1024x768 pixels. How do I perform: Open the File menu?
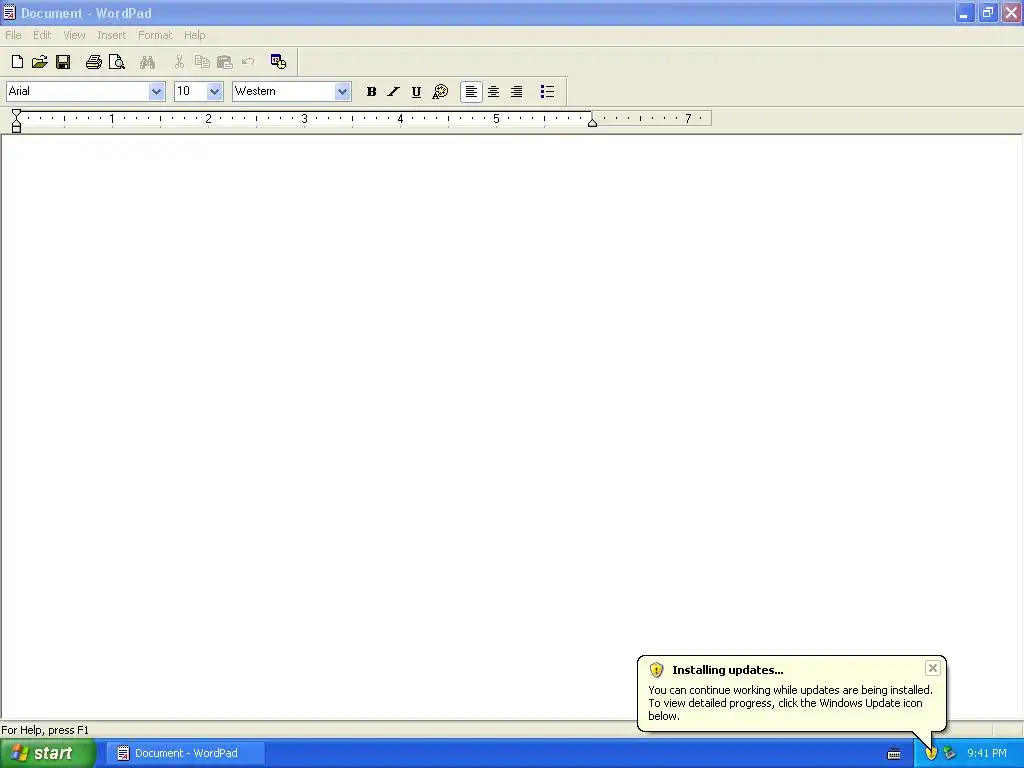13,35
